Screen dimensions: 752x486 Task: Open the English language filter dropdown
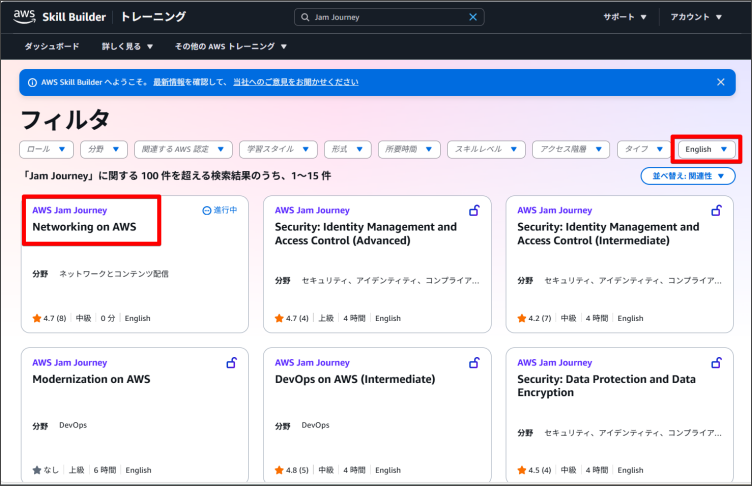point(706,149)
